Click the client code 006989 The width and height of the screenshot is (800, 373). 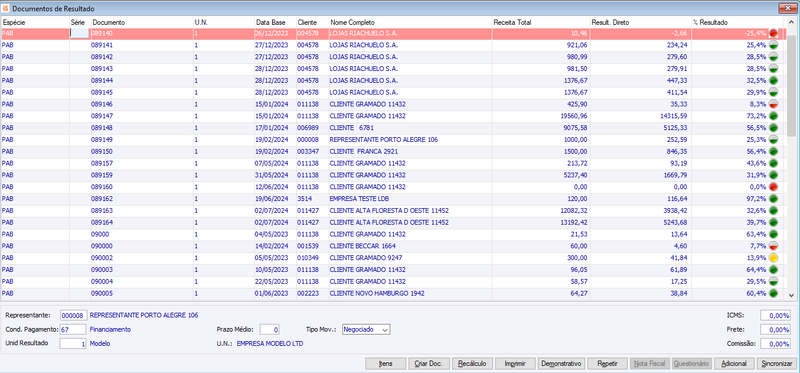pyautogui.click(x=308, y=128)
